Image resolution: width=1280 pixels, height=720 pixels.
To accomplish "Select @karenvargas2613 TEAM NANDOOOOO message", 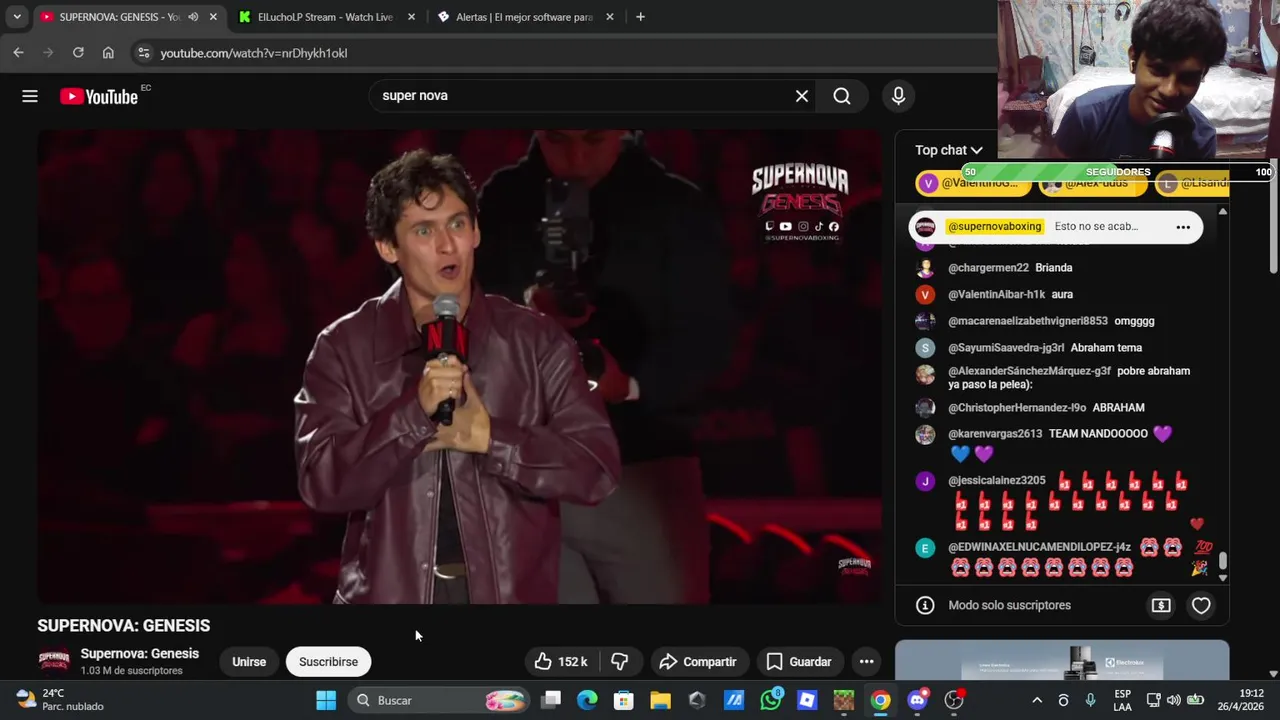I will (x=1062, y=444).
